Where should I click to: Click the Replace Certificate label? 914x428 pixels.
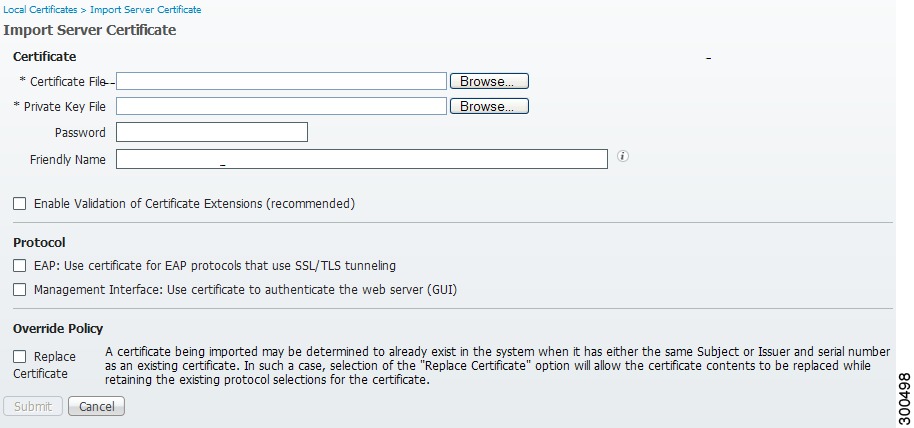(44, 365)
